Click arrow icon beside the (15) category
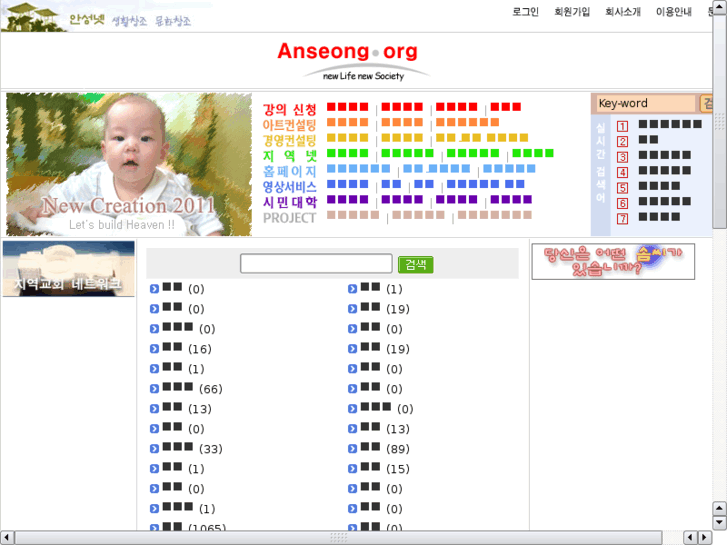Viewport: 727px width, 545px height. (x=352, y=468)
